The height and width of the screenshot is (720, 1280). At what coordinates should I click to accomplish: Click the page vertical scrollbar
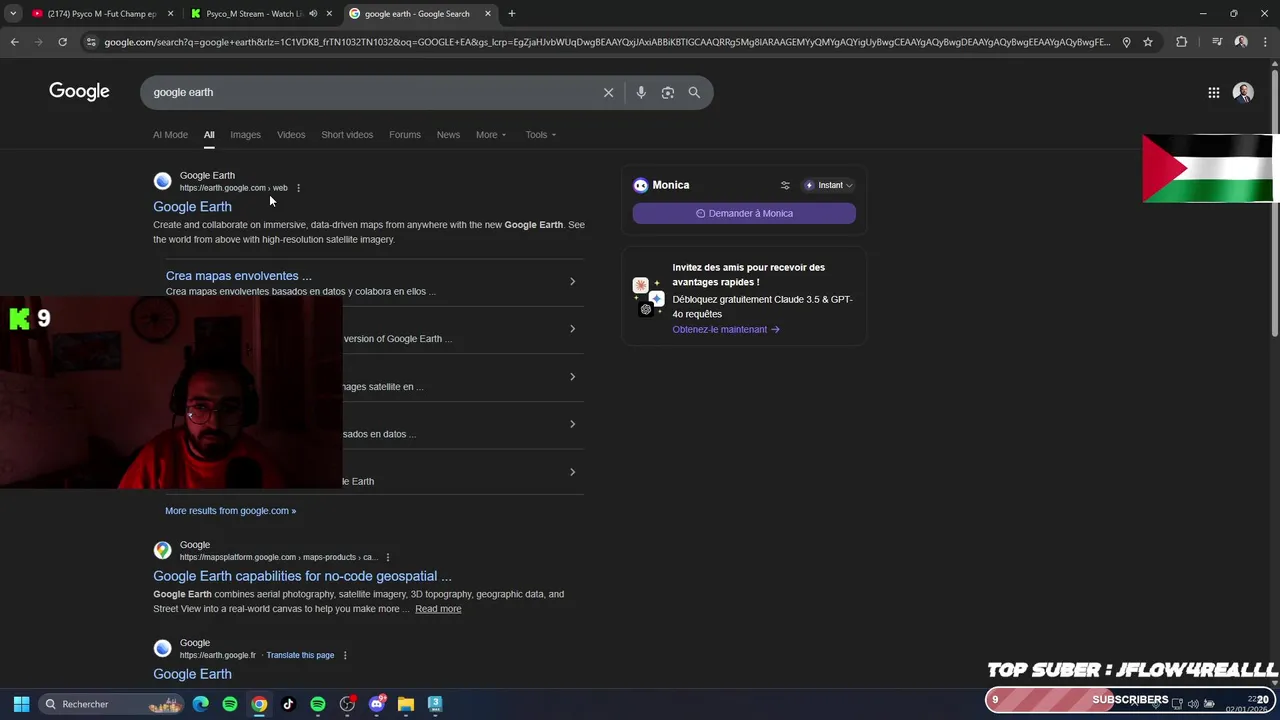coord(1274,200)
